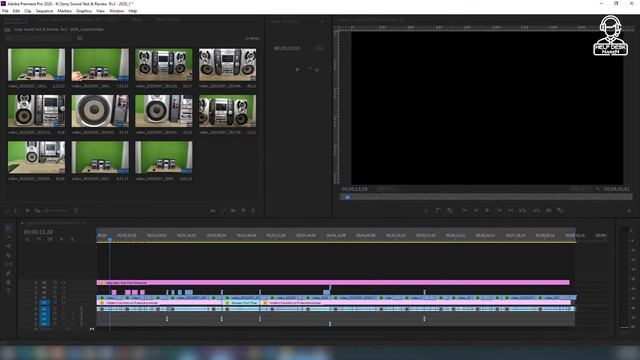Click Comparison View button in Program Monitor
Viewport: 640px width, 360px height.
pyautogui.click(x=560, y=211)
